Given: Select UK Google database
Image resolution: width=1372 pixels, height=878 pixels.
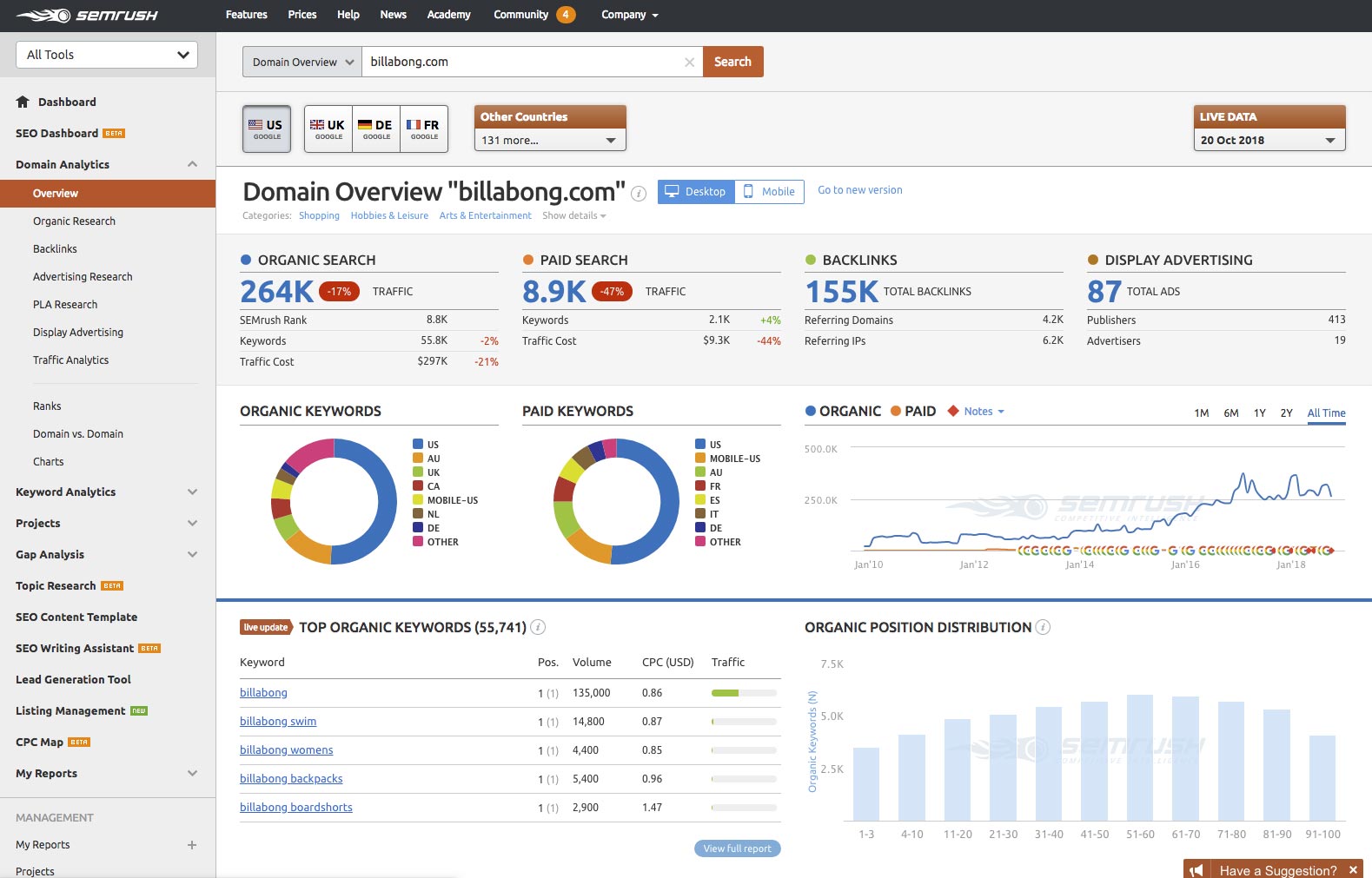Looking at the screenshot, I should (328, 129).
